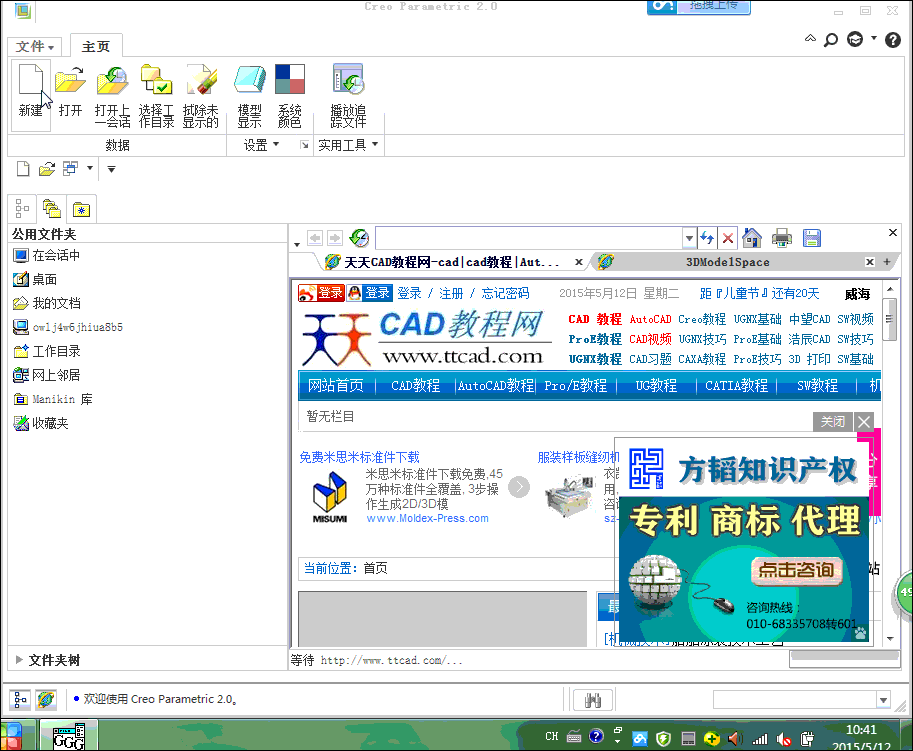Stop loading page with red X

coord(728,238)
